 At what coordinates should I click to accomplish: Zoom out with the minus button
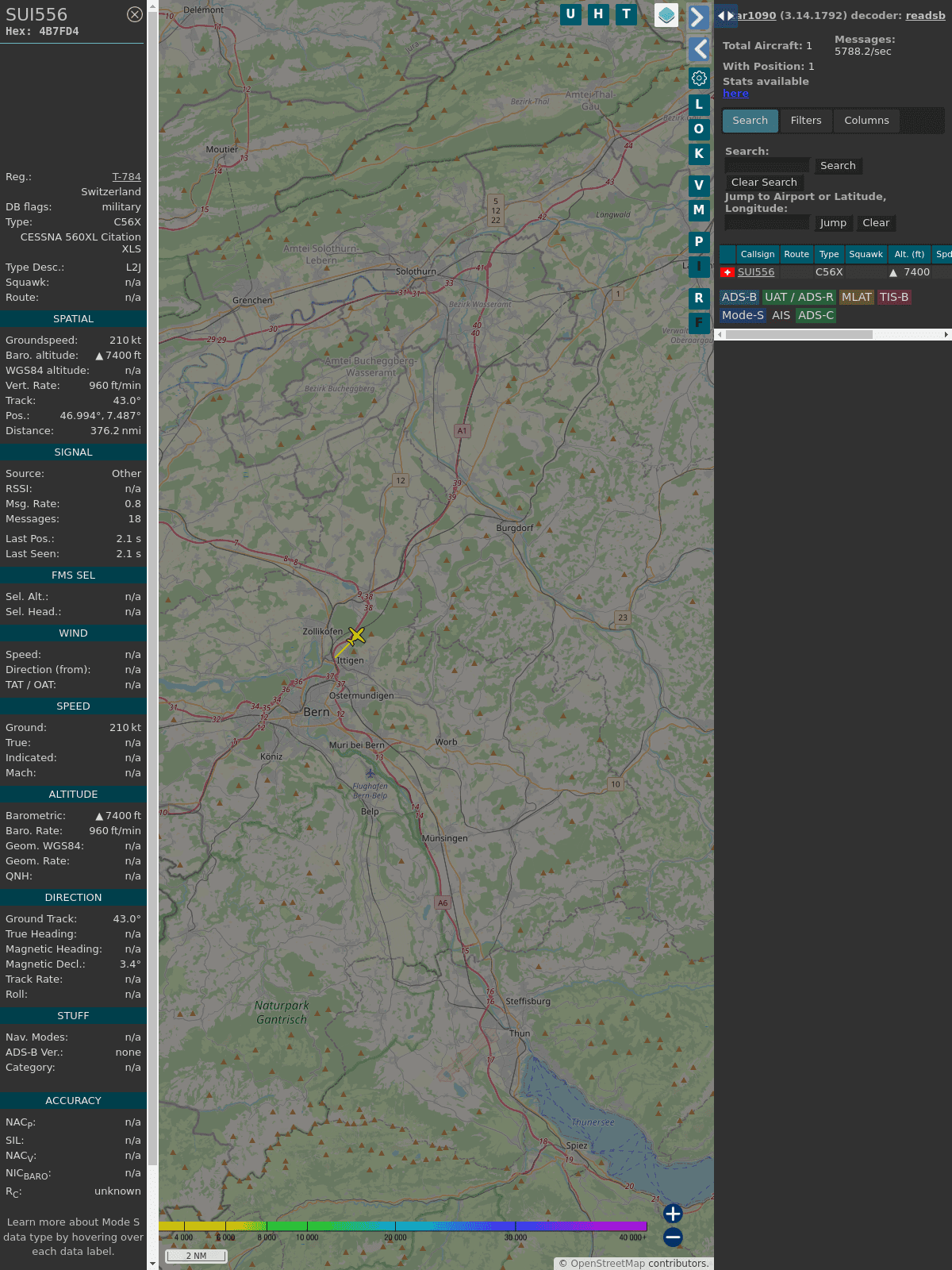click(x=673, y=1237)
